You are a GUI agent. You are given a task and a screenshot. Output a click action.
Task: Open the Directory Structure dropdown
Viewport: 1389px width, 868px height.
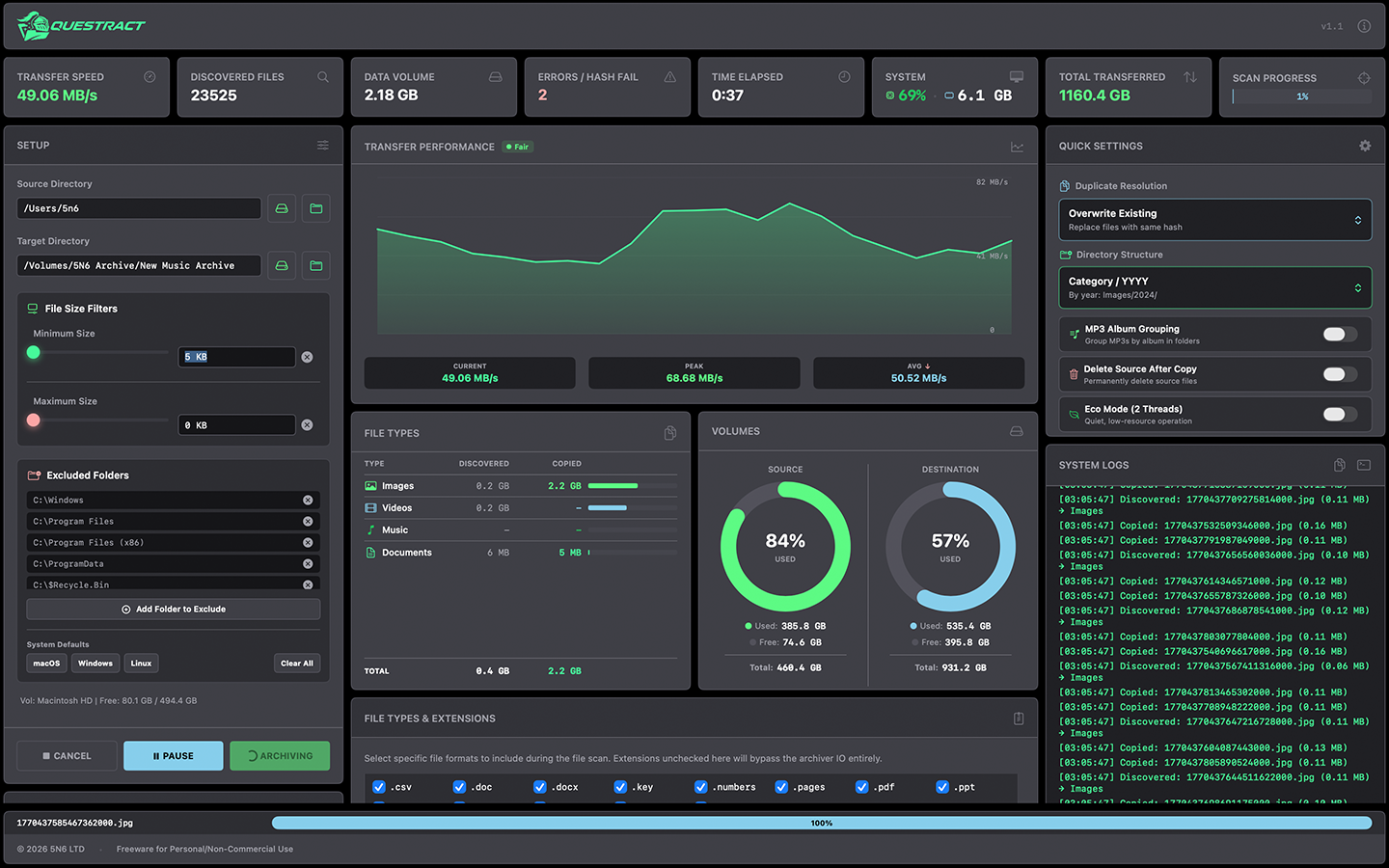click(x=1214, y=287)
